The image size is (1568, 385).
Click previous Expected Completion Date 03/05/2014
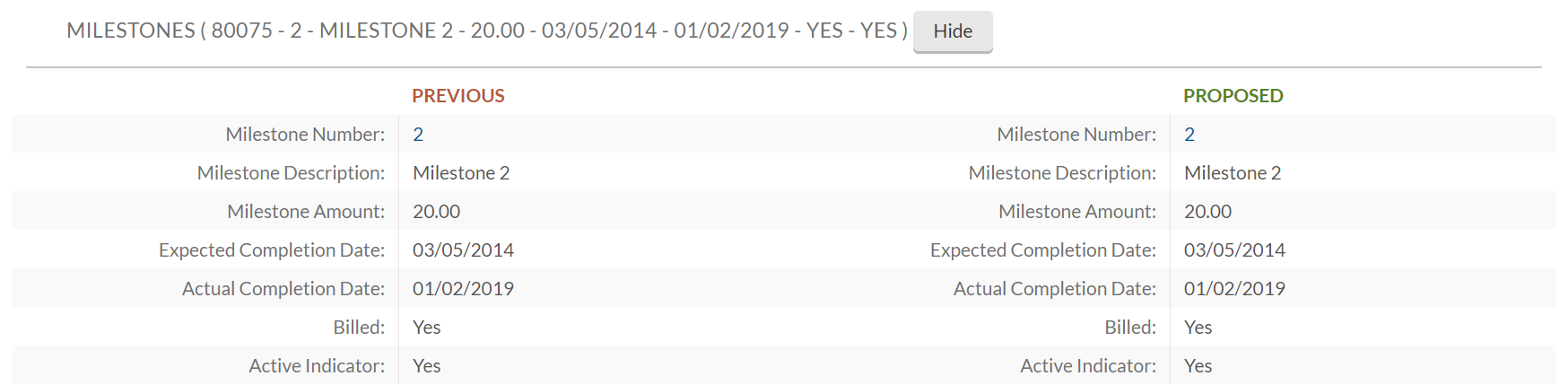[463, 250]
